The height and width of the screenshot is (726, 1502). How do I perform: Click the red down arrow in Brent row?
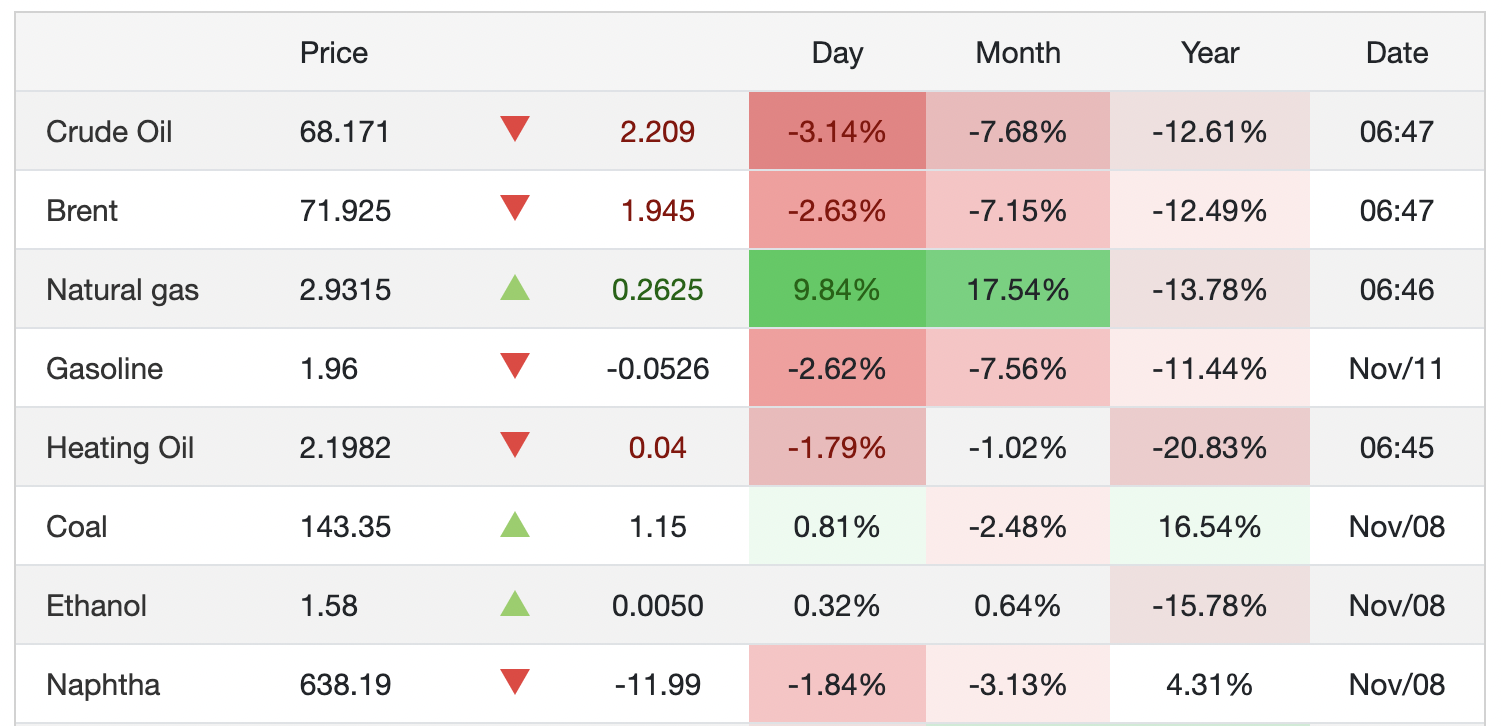point(514,208)
